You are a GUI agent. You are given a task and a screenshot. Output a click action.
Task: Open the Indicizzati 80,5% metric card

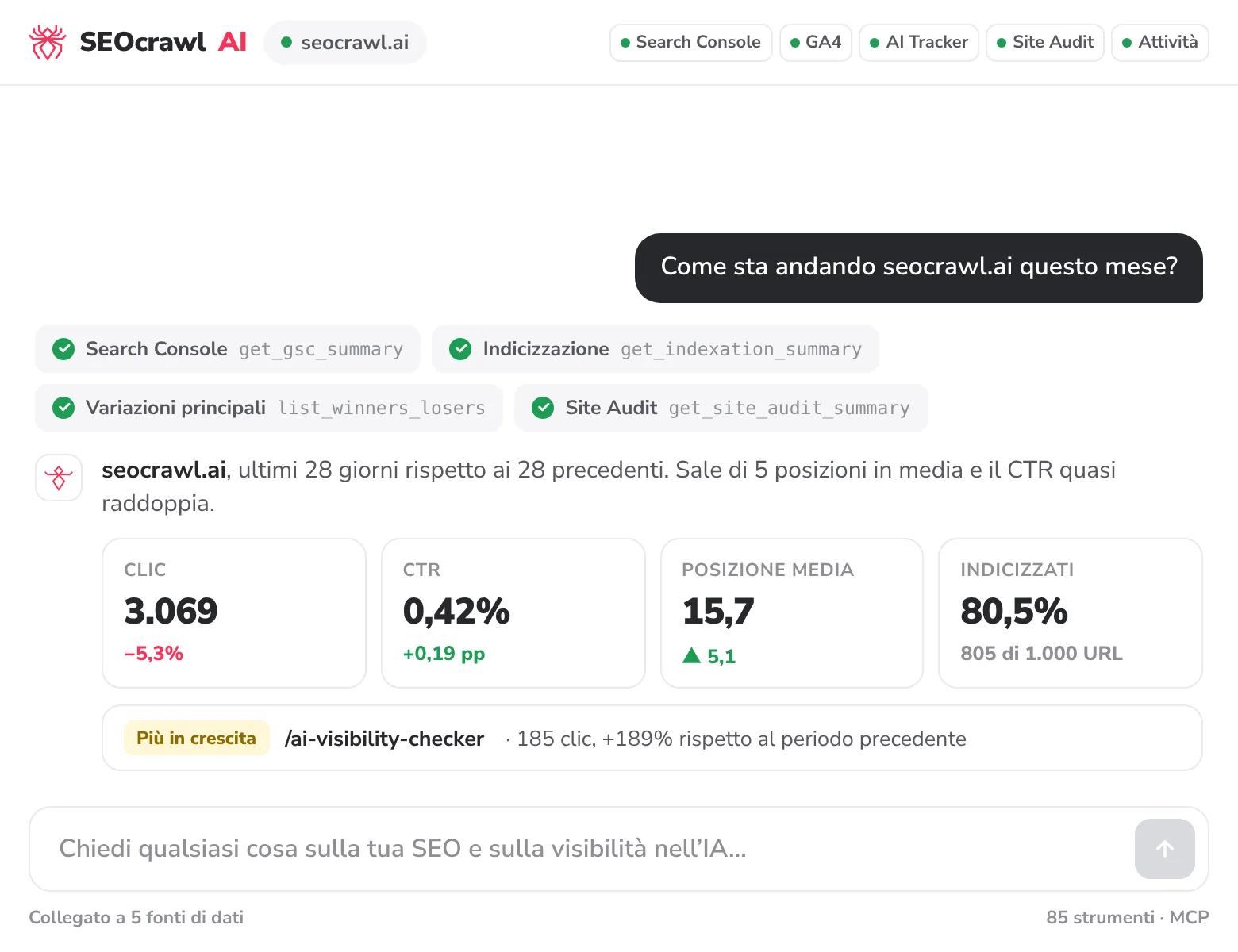coord(1071,613)
